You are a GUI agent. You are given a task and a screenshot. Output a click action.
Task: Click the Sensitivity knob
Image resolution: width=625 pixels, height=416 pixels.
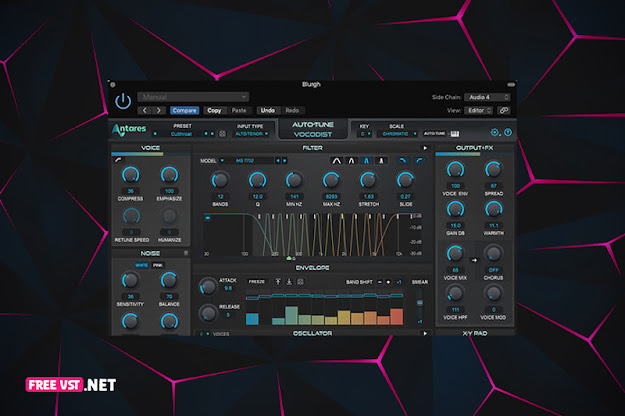(x=130, y=281)
